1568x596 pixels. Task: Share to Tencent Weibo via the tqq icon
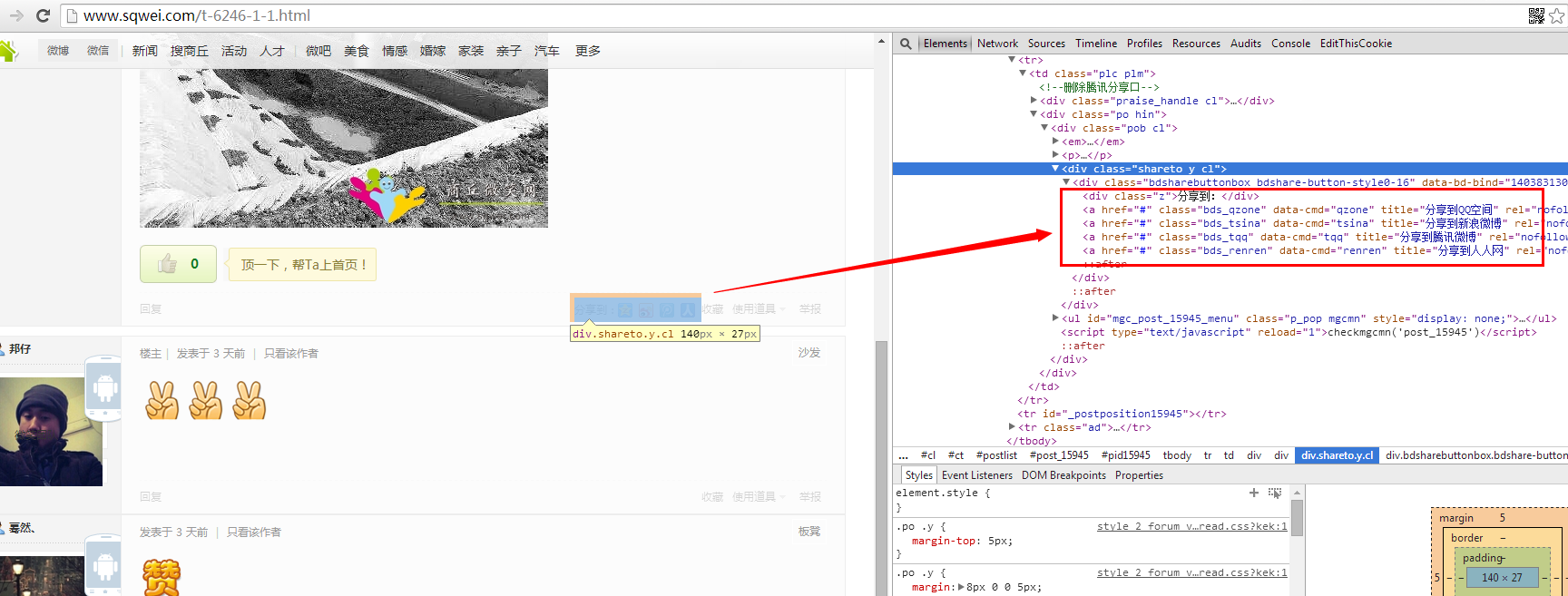pyautogui.click(x=667, y=309)
